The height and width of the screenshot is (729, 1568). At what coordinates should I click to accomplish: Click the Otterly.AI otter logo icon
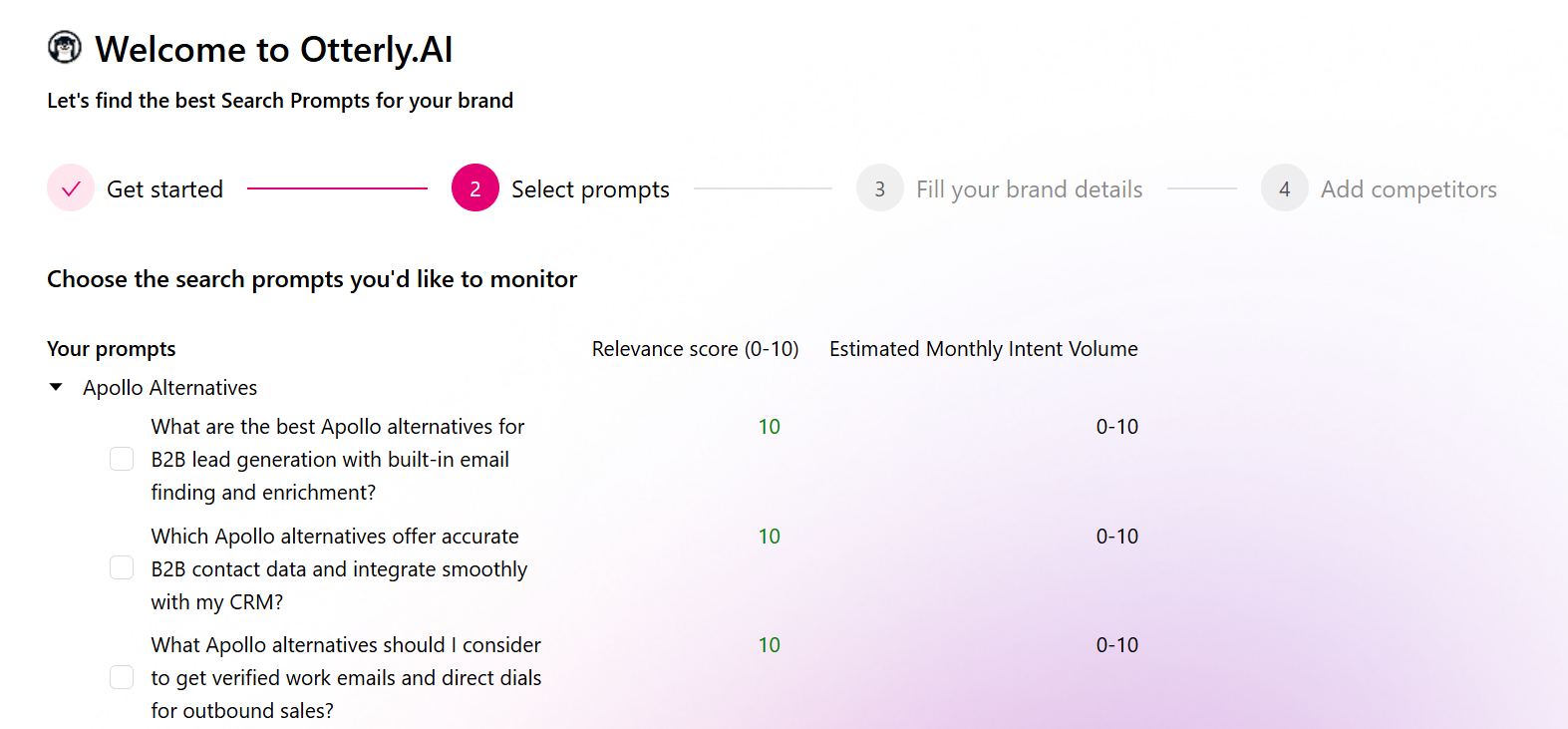(65, 47)
